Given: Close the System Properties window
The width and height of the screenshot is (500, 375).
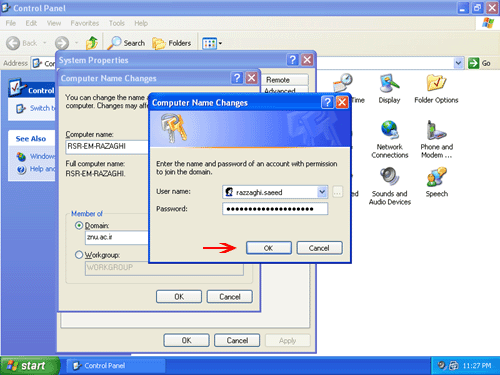Looking at the screenshot, I should pos(307,60).
